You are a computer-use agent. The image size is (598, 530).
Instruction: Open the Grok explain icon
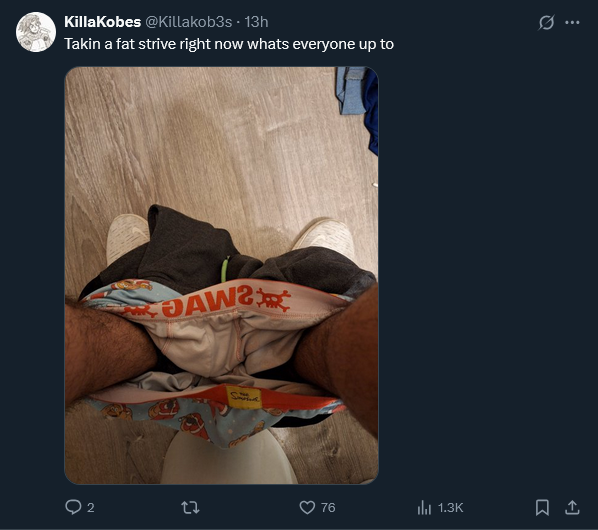pyautogui.click(x=546, y=22)
